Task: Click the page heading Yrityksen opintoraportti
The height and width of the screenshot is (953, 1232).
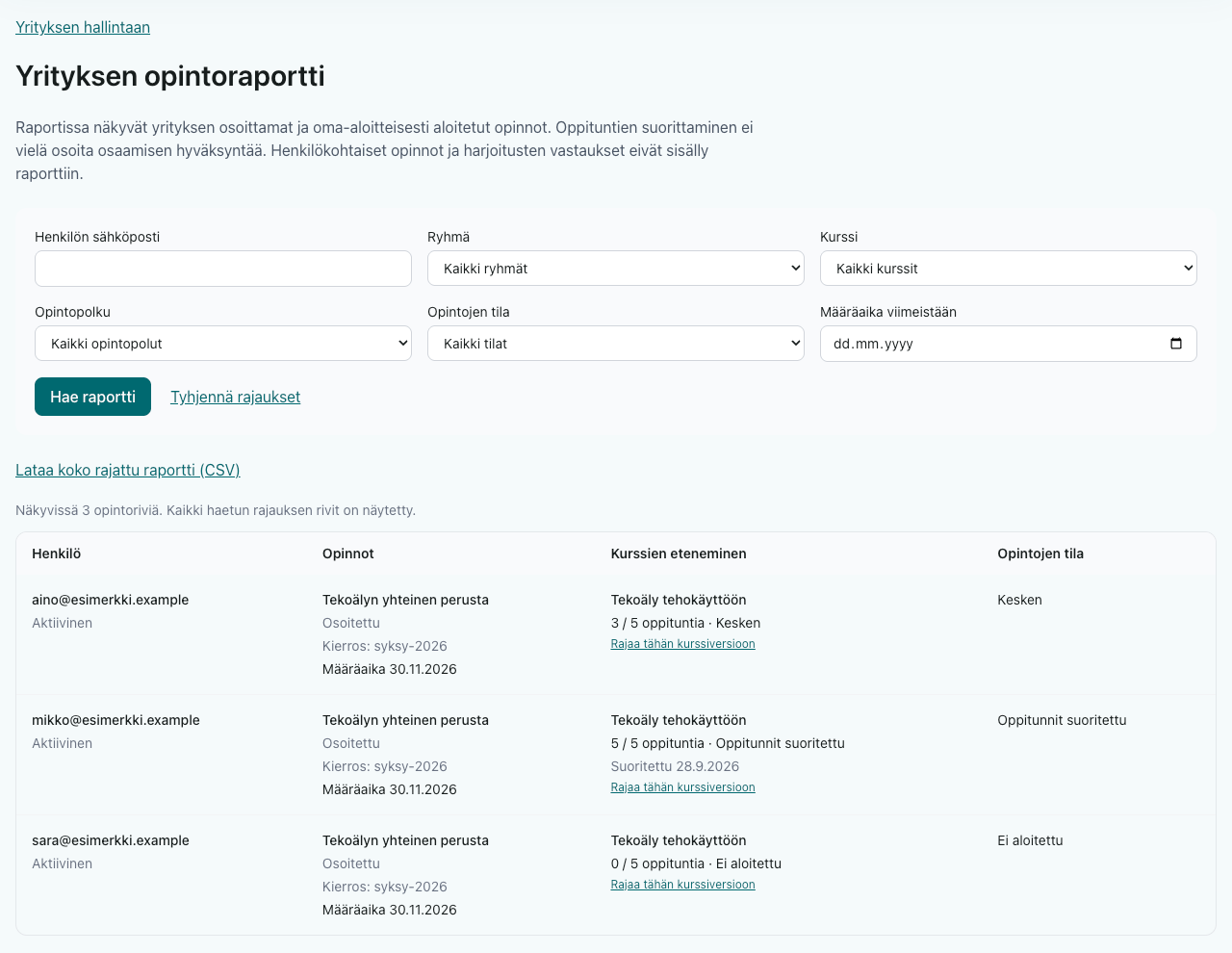Action: pos(170,76)
